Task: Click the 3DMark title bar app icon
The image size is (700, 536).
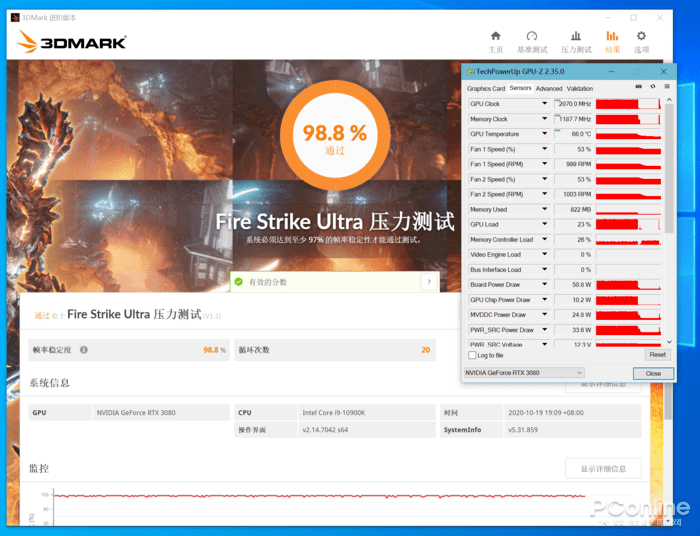Action: (x=15, y=18)
